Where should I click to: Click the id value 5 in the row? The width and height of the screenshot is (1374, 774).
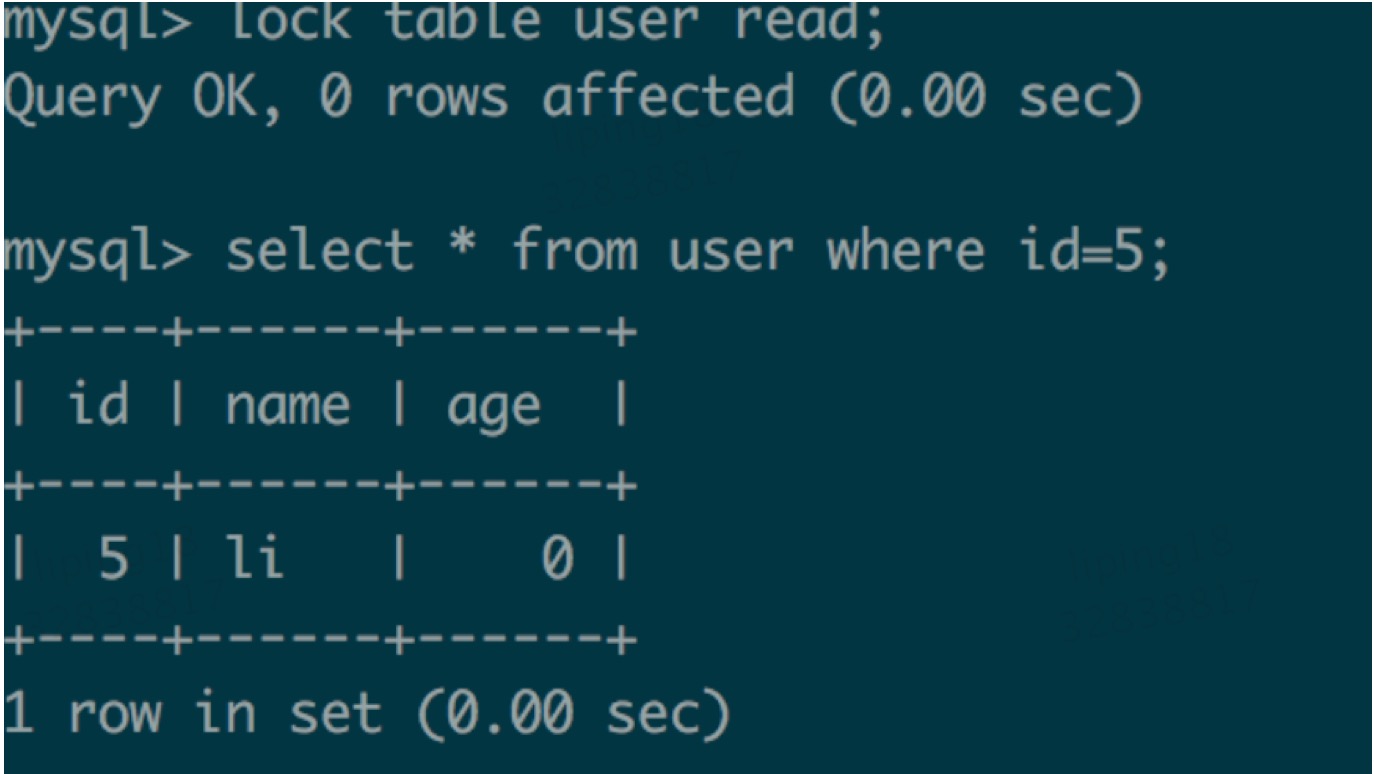115,558
